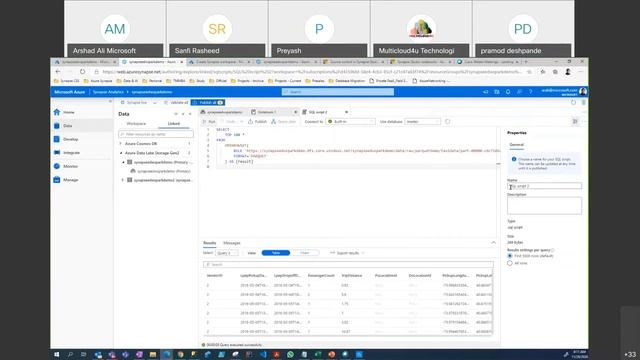
Task: Expand the Azure Cosmos DB node
Action: 120,144
